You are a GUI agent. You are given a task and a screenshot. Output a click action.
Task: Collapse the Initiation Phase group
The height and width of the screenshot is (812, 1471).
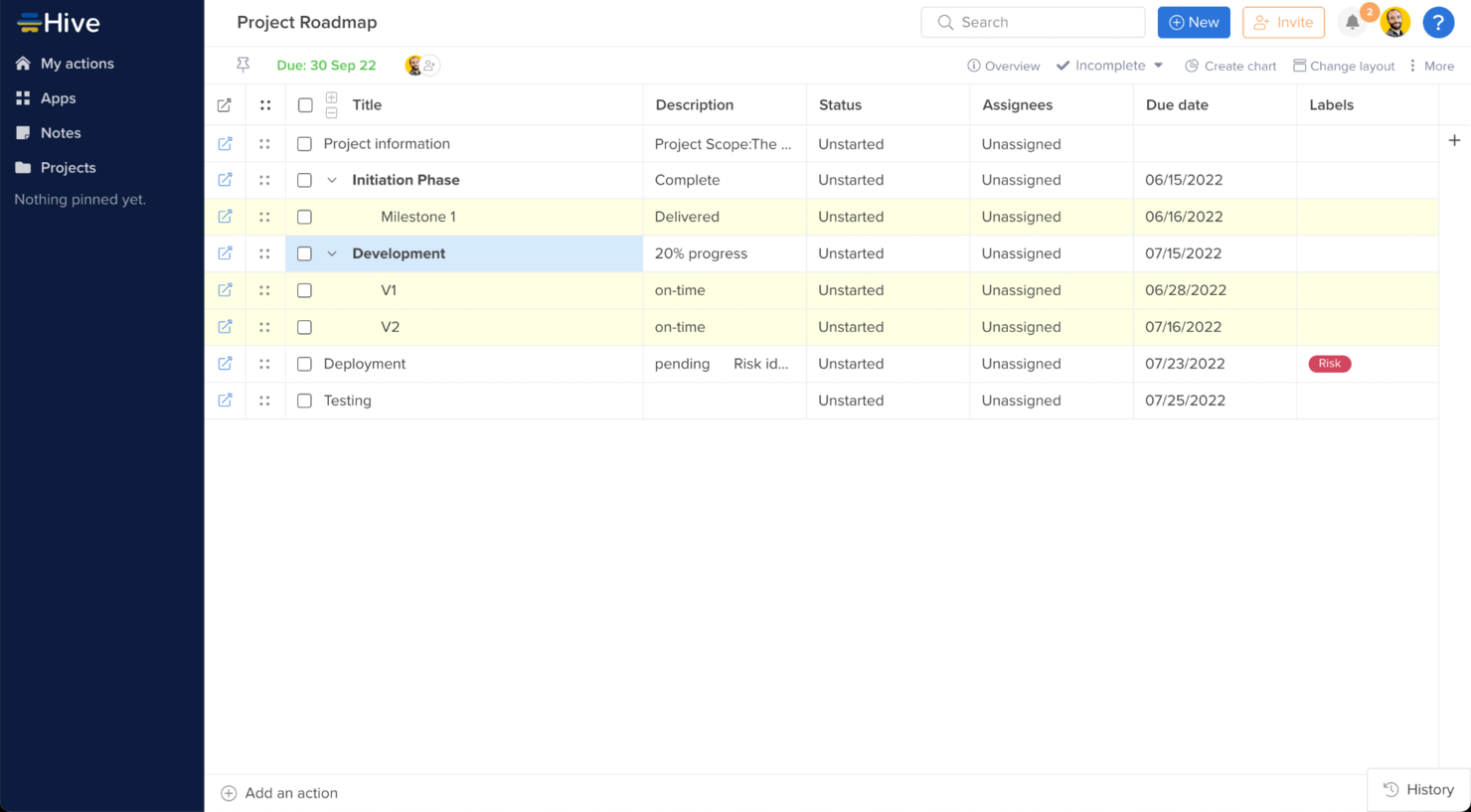tap(332, 180)
